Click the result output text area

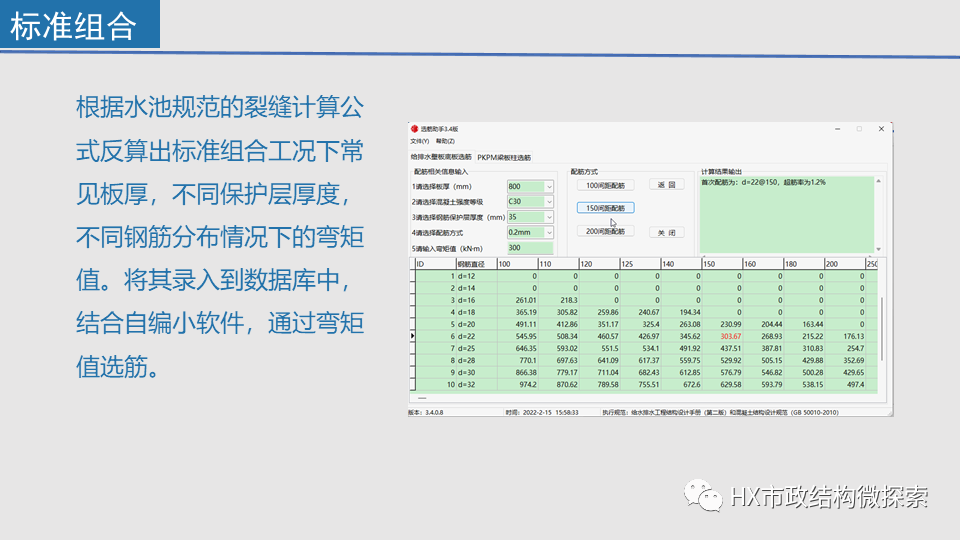[787, 214]
